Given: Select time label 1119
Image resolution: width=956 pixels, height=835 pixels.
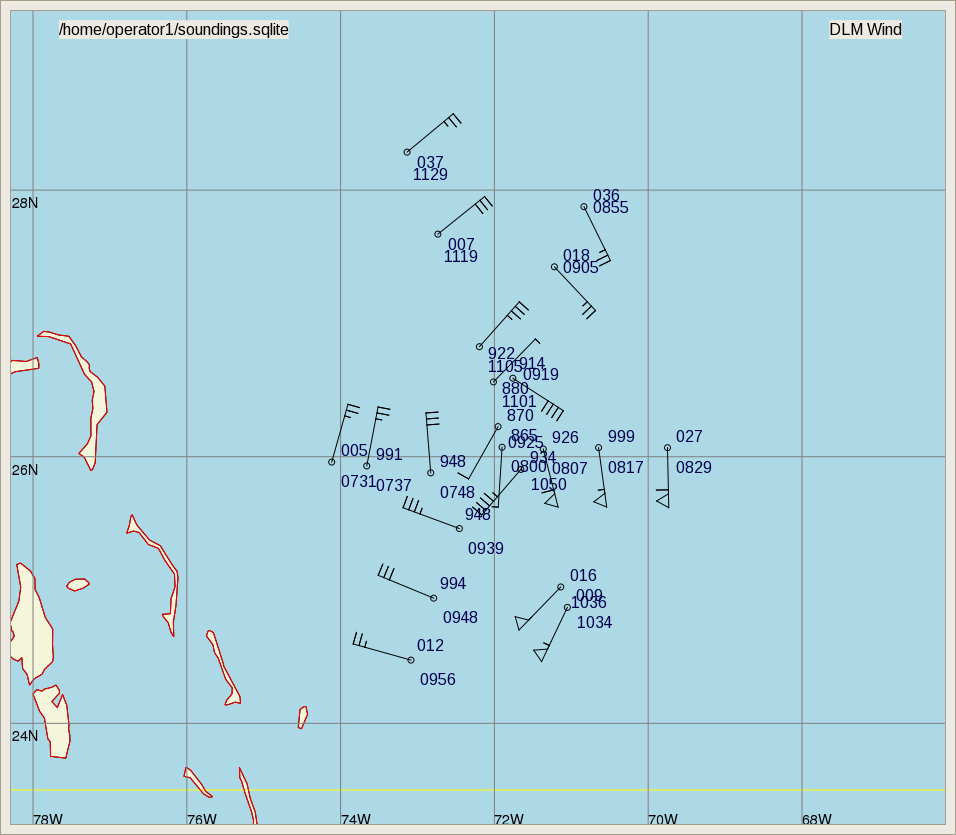Looking at the screenshot, I should click(x=460, y=257).
